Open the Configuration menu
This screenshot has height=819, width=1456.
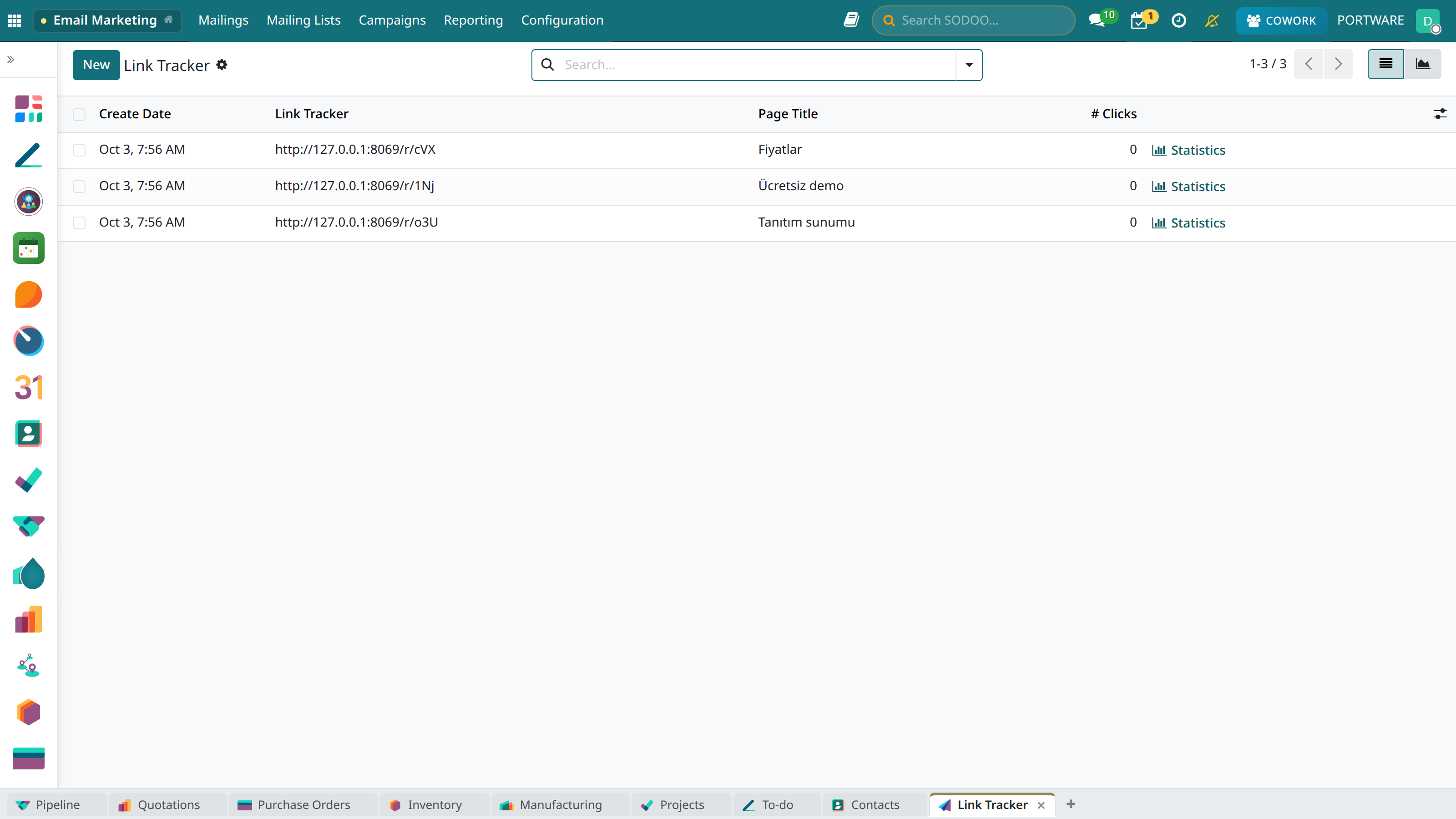pos(562,20)
